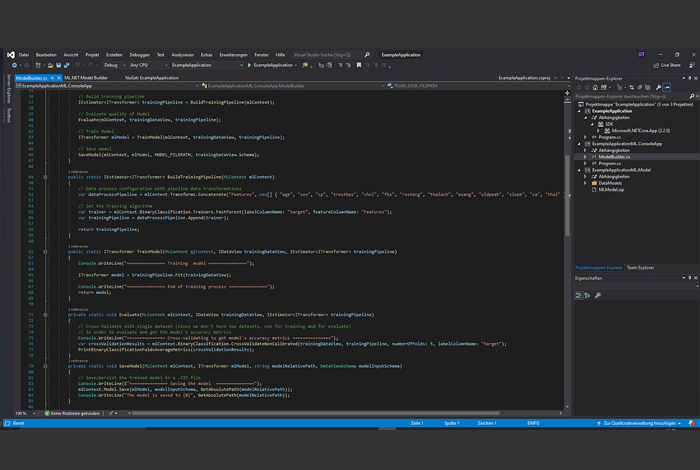Click the account avatar badge GT
Image resolution: width=700 pixels, height=470 pixels.
(x=641, y=54)
